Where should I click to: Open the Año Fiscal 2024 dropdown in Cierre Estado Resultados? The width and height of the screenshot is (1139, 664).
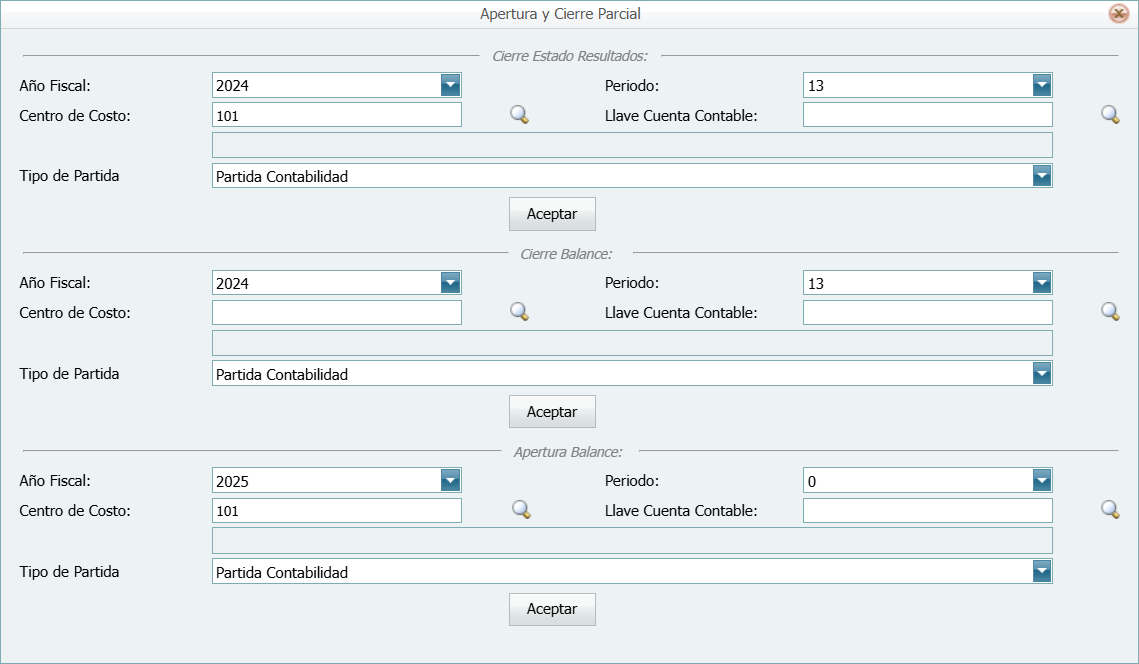click(x=452, y=85)
